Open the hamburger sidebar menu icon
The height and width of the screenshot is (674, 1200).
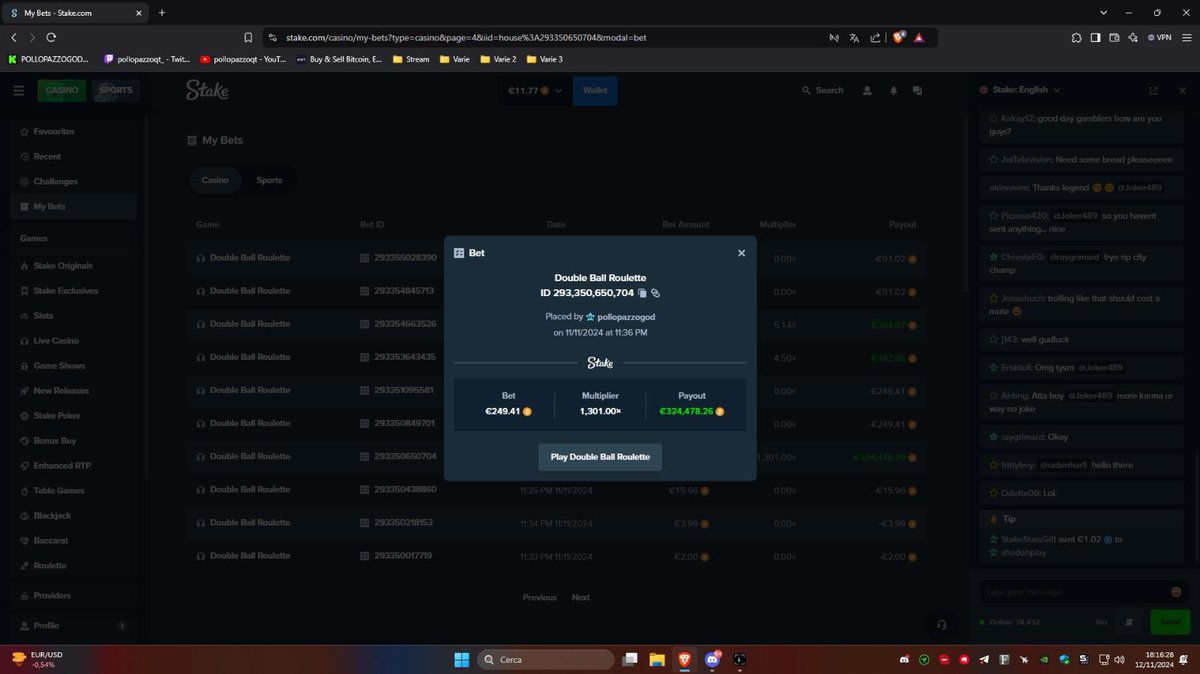click(x=18, y=90)
